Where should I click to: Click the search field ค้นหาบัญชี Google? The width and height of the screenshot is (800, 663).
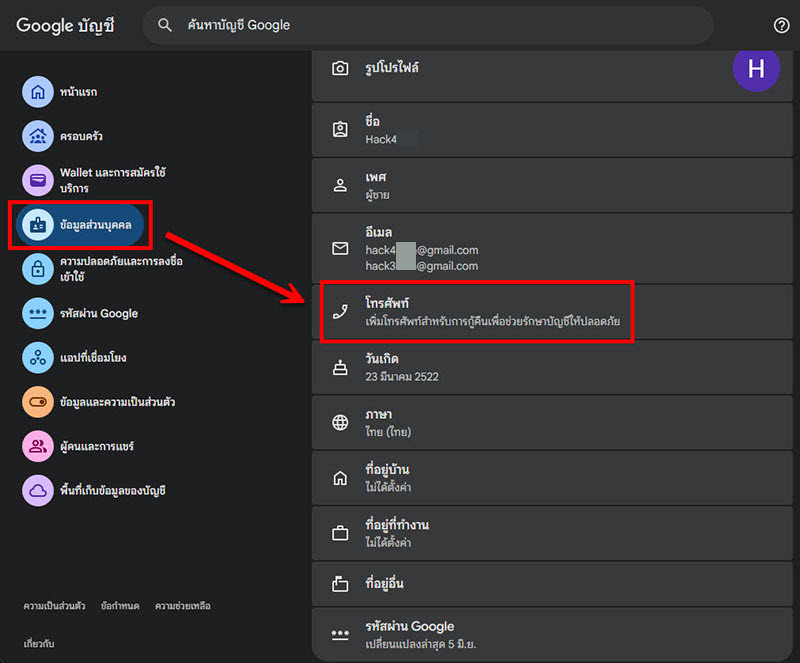(428, 25)
